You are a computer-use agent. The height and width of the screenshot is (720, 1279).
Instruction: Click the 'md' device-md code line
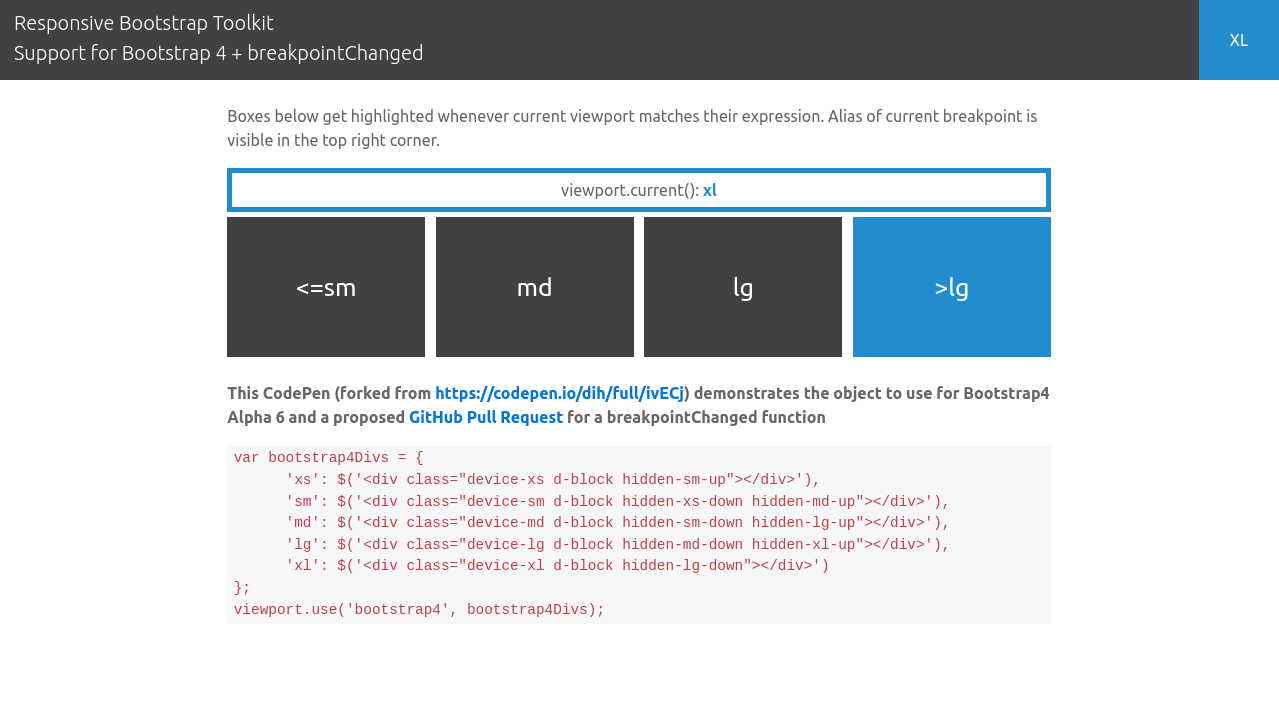(617, 523)
